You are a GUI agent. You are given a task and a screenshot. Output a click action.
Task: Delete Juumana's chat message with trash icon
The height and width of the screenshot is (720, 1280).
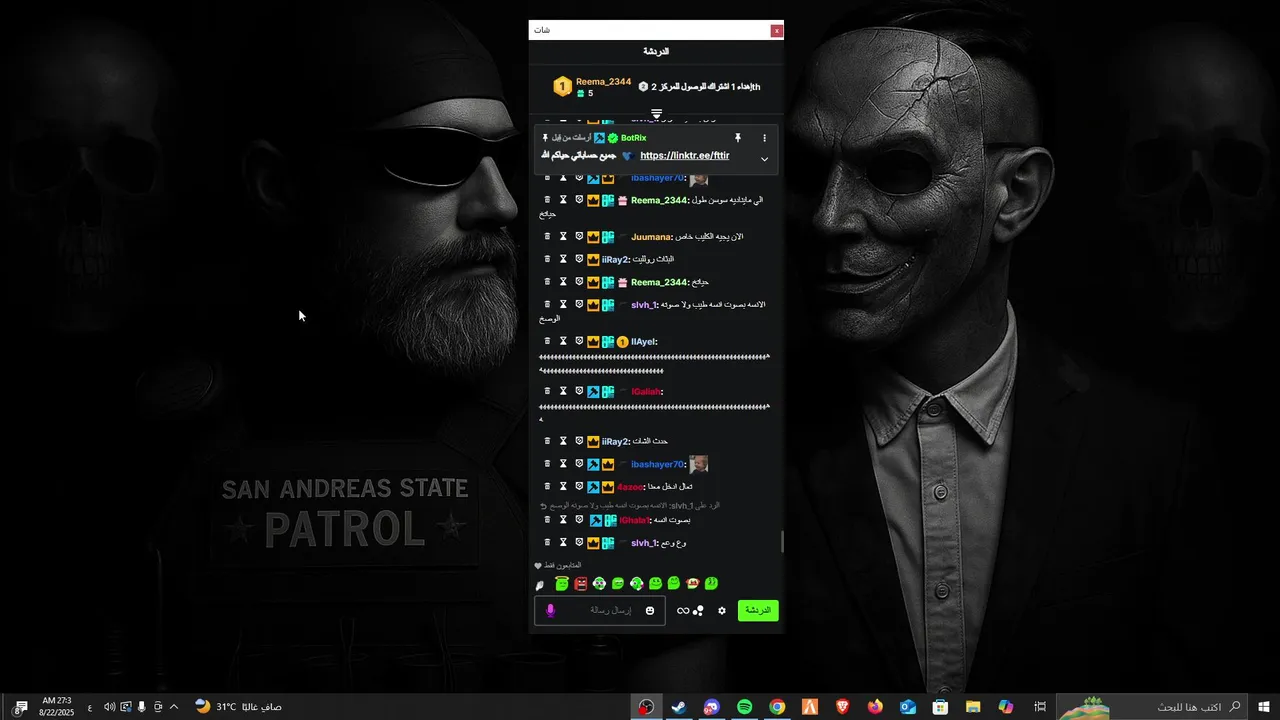(547, 237)
